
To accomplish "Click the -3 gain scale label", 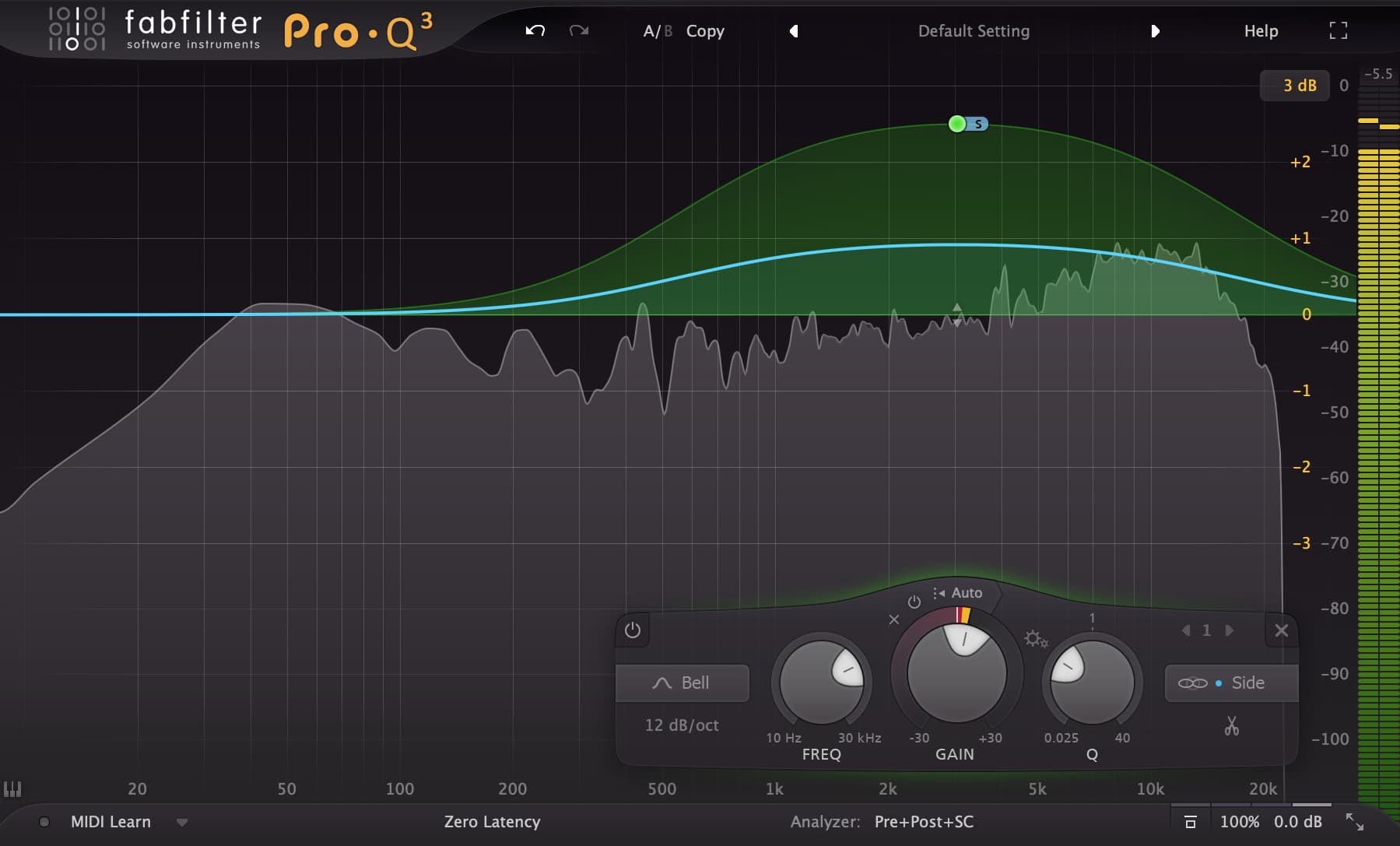I will (1301, 543).
